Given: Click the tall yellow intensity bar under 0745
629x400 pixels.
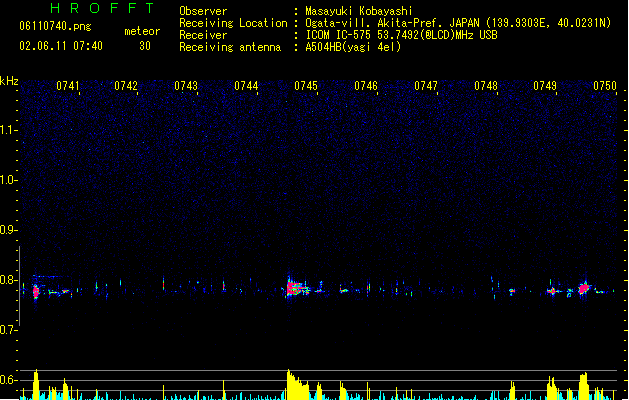Looking at the screenshot, I should [x=297, y=385].
